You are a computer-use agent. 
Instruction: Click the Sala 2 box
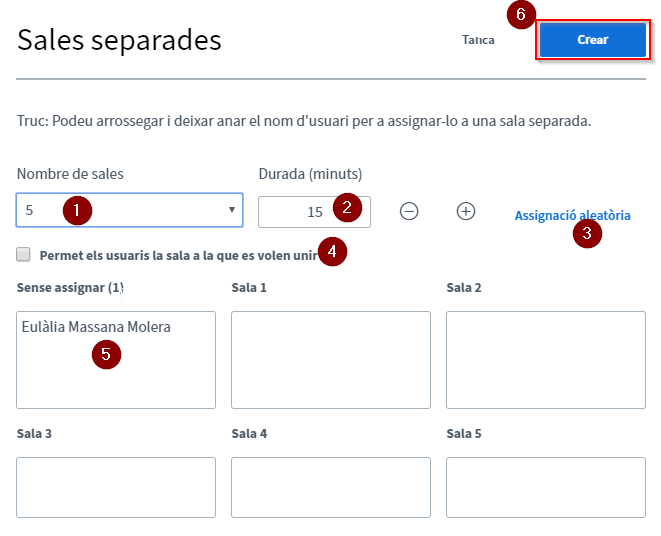pyautogui.click(x=545, y=359)
